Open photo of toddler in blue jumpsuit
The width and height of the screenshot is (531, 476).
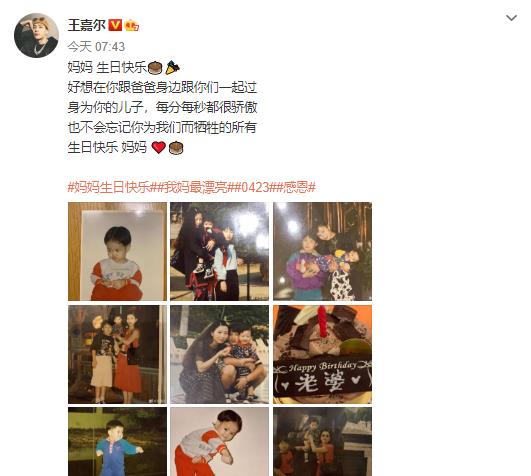pyautogui.click(x=118, y=441)
